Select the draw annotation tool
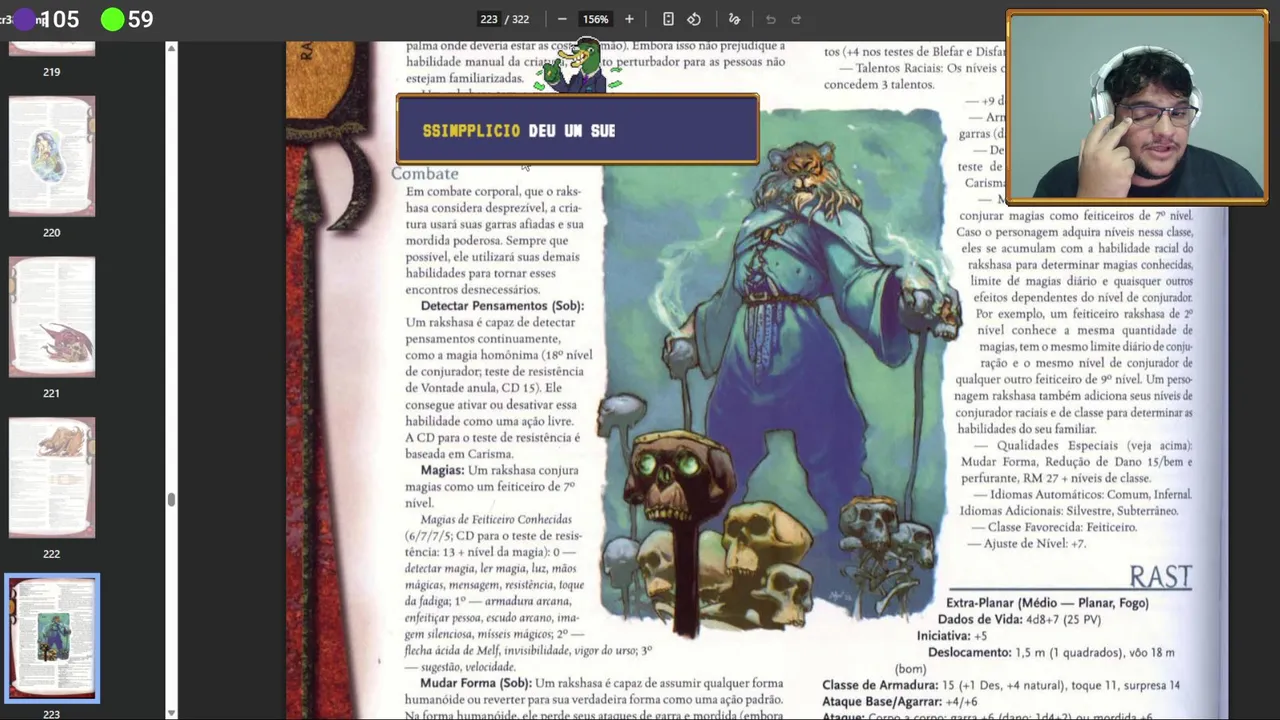 click(x=734, y=19)
